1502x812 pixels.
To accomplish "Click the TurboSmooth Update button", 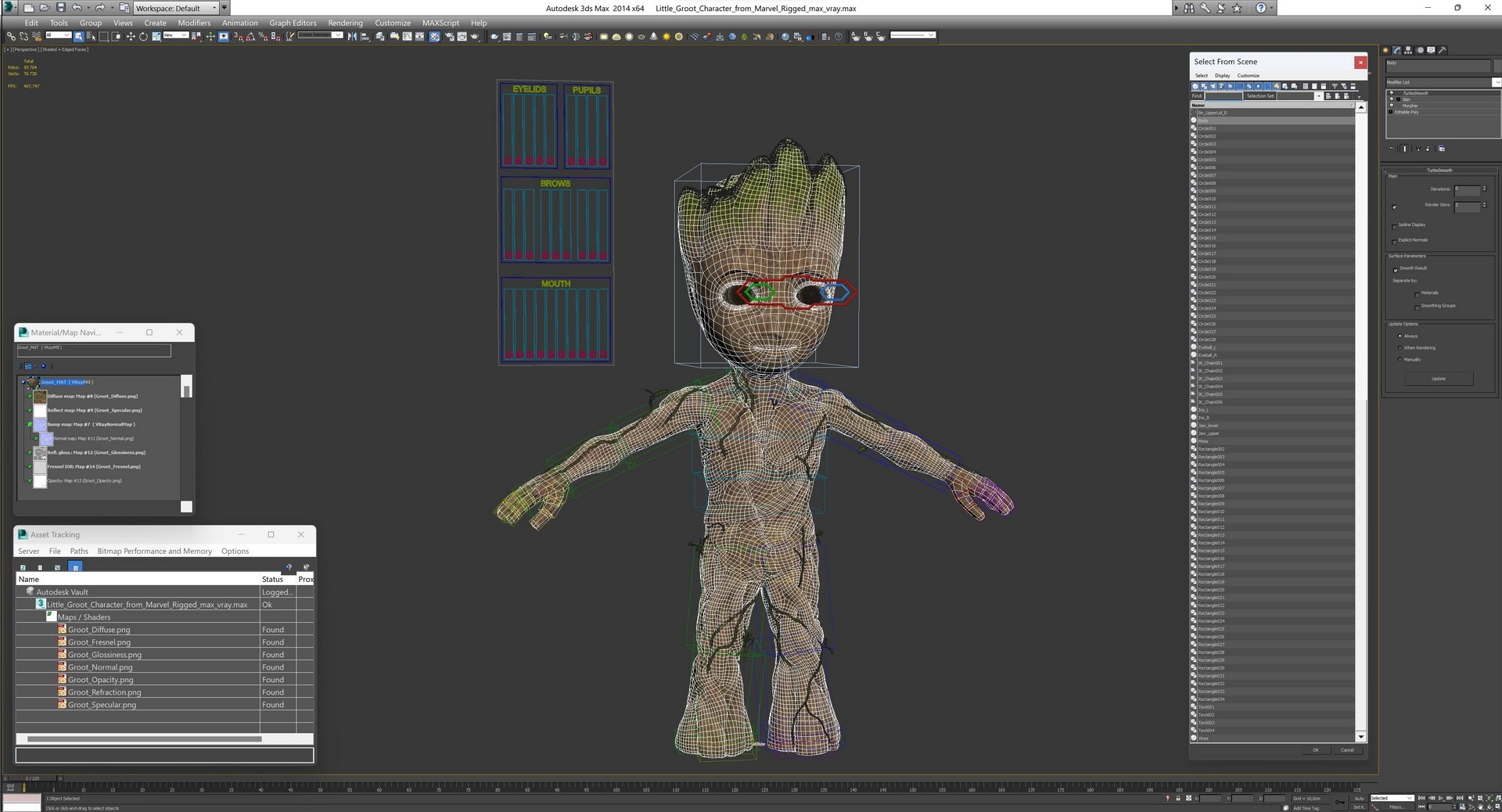I will [x=1439, y=379].
